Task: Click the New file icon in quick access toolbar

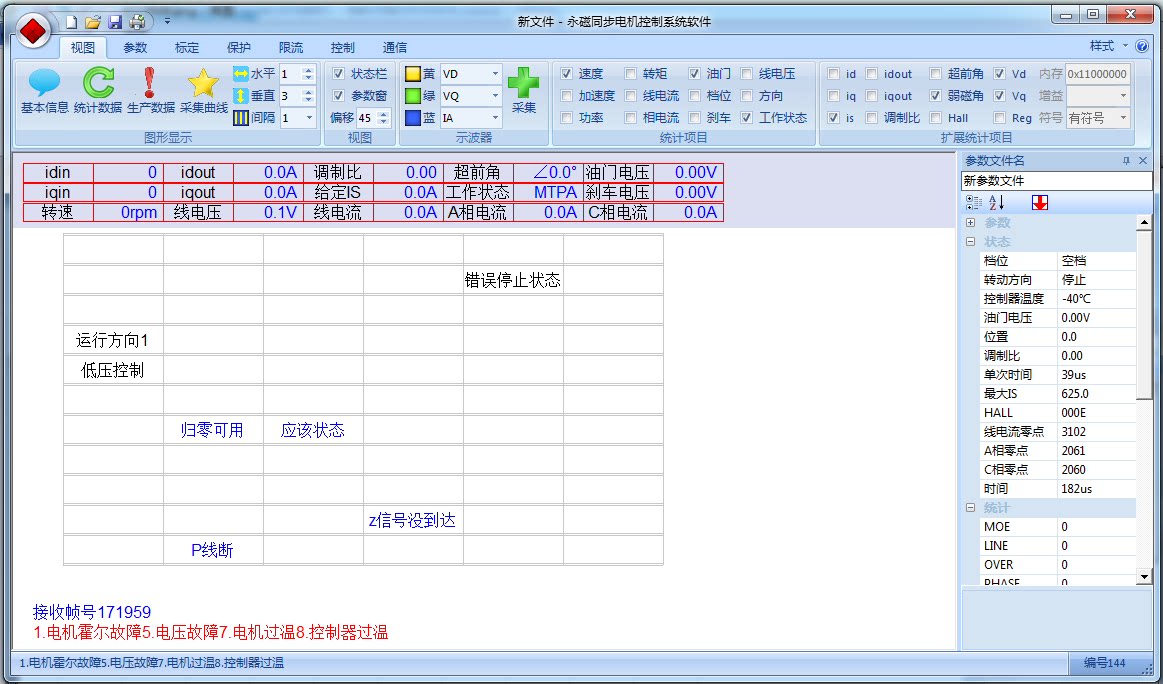Action: click(x=71, y=22)
